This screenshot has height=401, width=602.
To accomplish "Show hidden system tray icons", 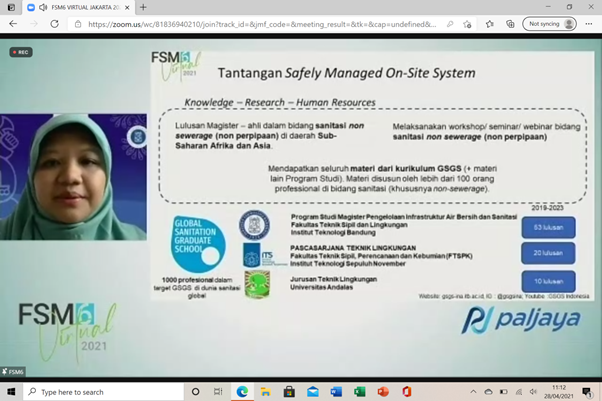I will pos(473,392).
